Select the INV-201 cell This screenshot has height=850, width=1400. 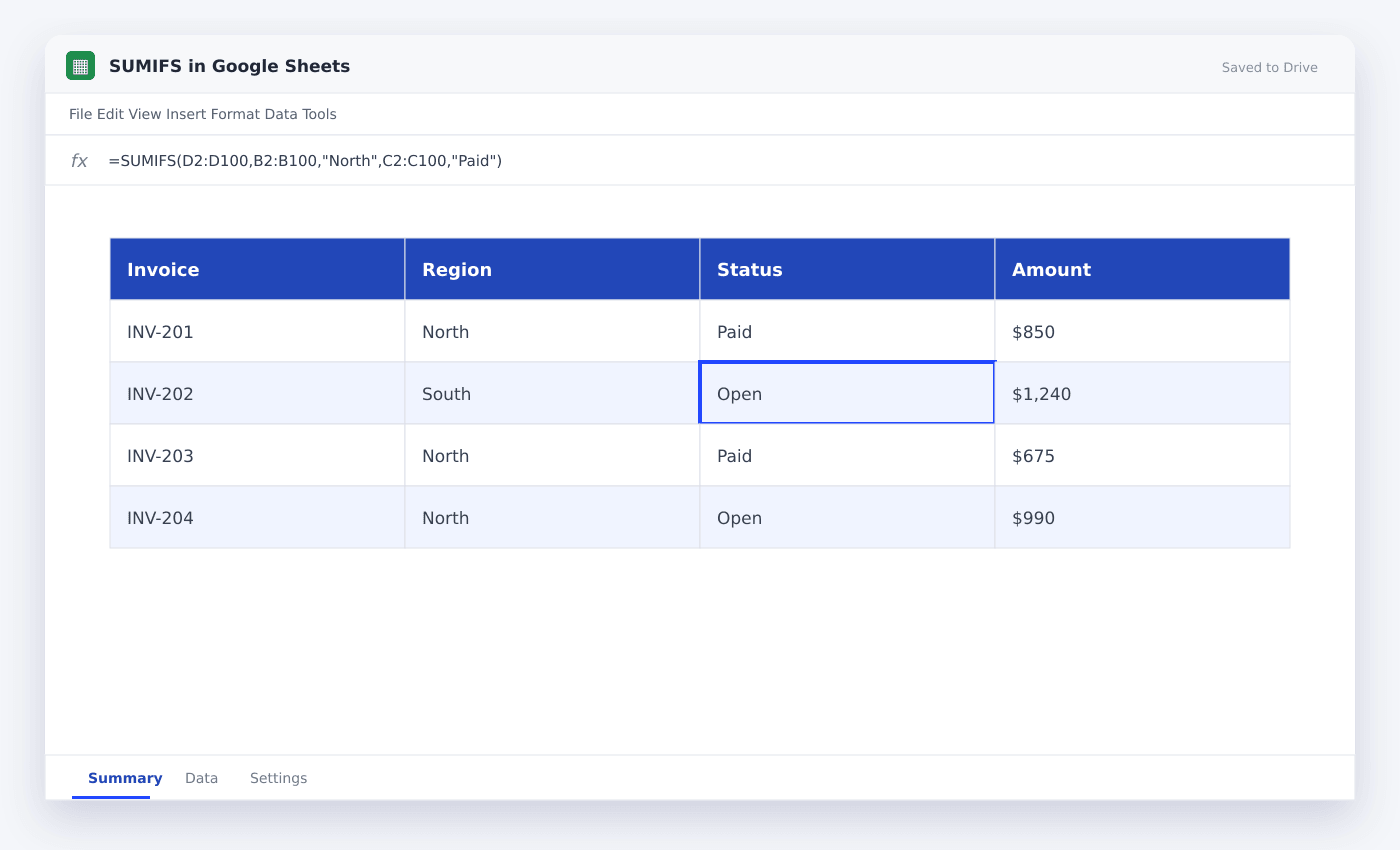point(257,331)
